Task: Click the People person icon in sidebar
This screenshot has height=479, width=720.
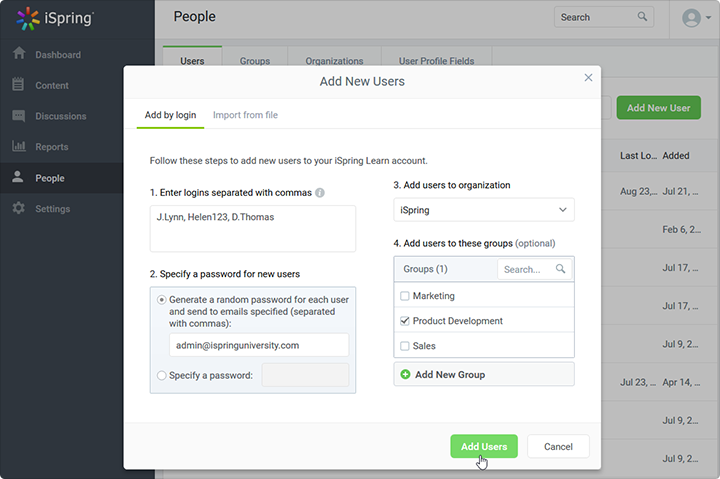Action: [17, 177]
